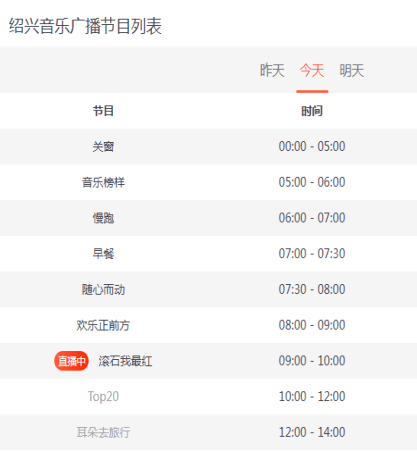Switch to the 昨天 tab
This screenshot has height=460, width=417.
pyautogui.click(x=272, y=70)
